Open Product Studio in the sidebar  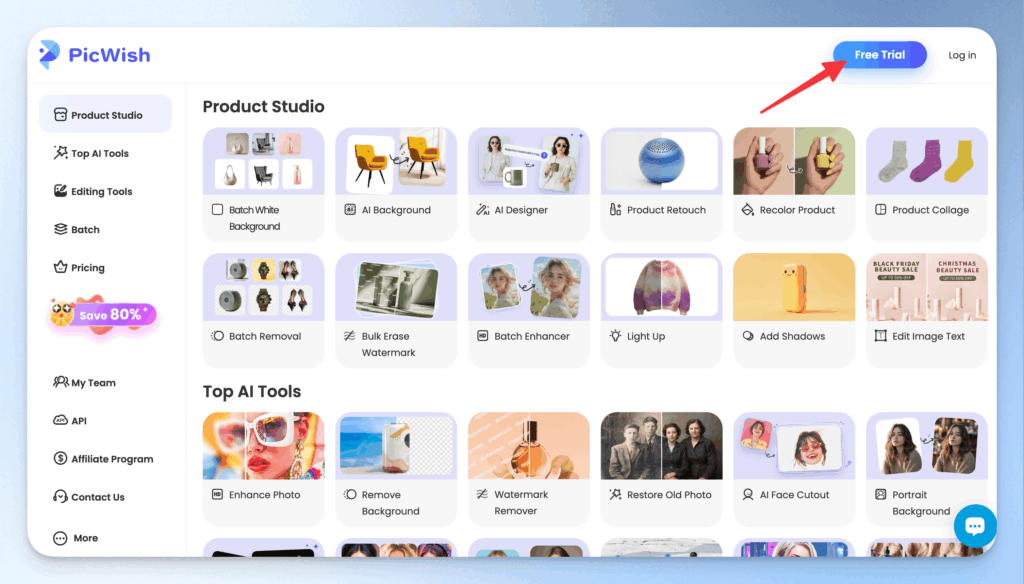[x=105, y=115]
